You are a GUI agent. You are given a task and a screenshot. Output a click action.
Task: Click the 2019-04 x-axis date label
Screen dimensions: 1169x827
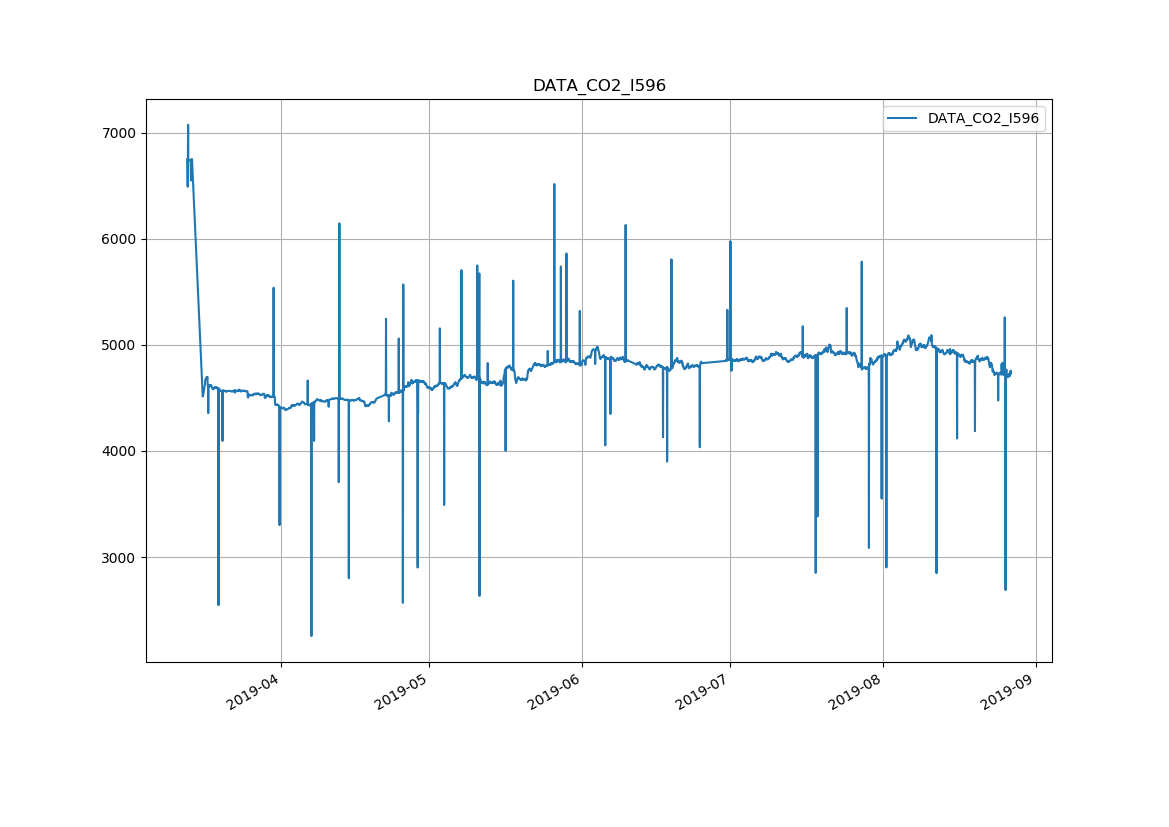point(255,690)
